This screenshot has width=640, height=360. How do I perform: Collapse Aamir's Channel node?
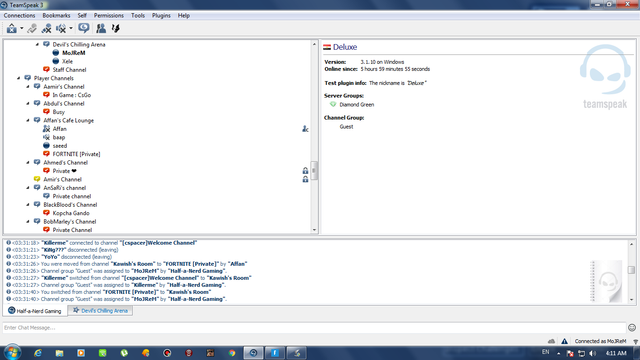28,87
